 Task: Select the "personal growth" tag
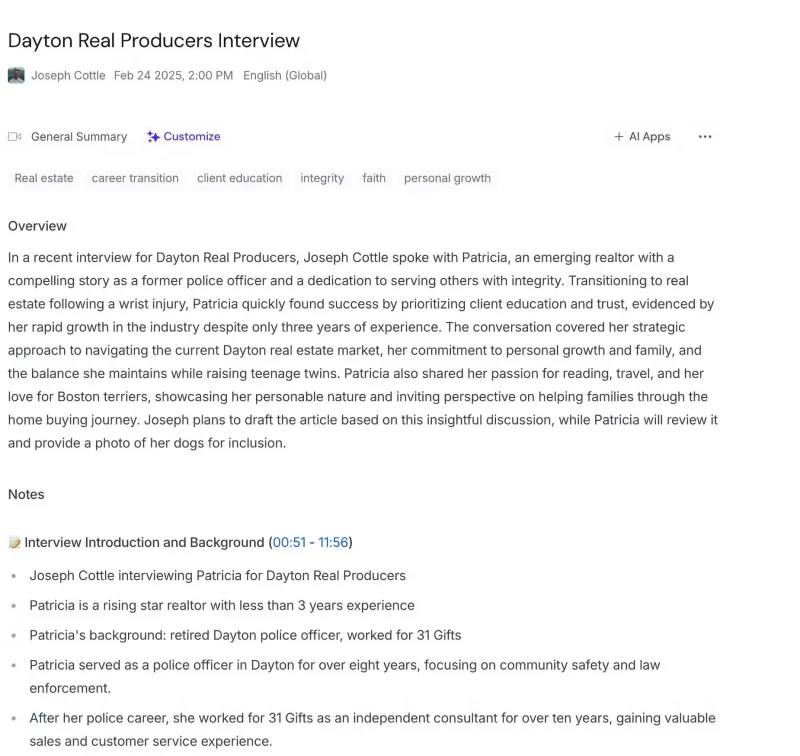tap(447, 178)
